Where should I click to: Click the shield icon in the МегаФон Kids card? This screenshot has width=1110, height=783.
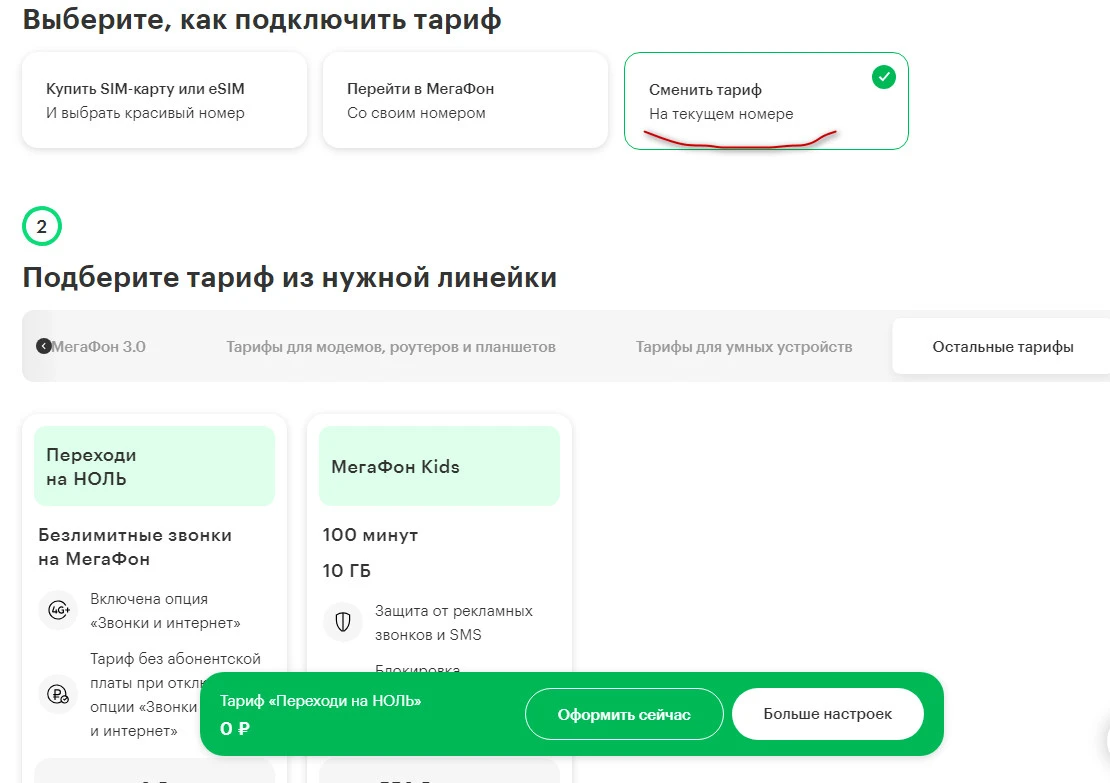click(343, 622)
